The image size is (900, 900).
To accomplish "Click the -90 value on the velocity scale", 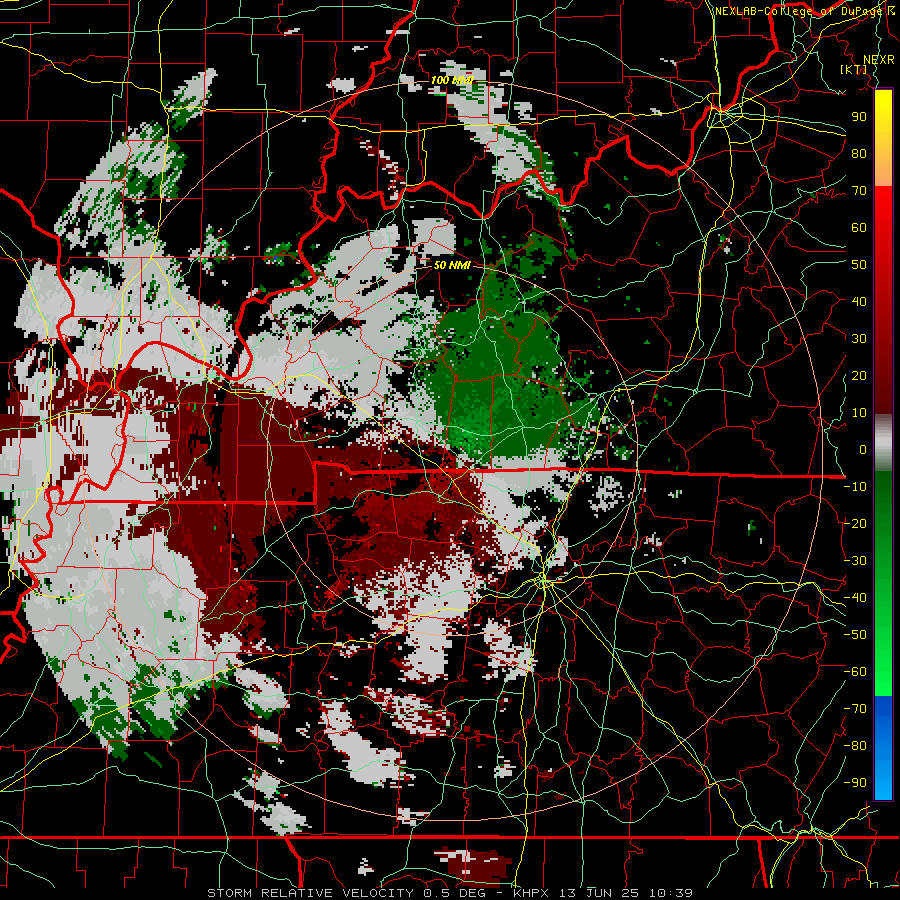I will (x=855, y=783).
